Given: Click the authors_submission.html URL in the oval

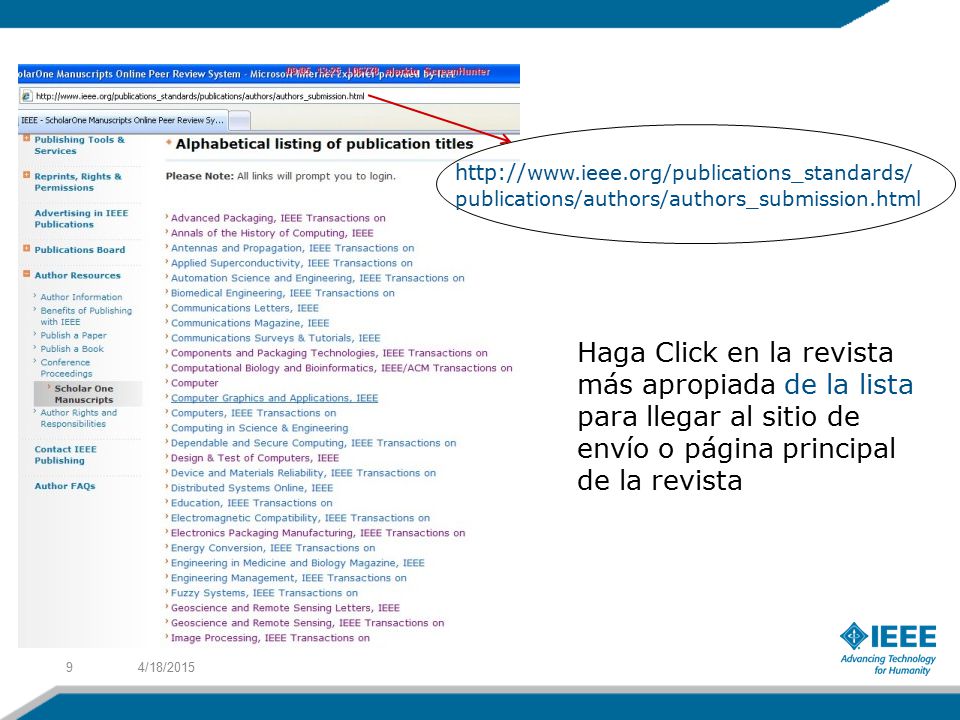Looking at the screenshot, I should click(x=688, y=186).
